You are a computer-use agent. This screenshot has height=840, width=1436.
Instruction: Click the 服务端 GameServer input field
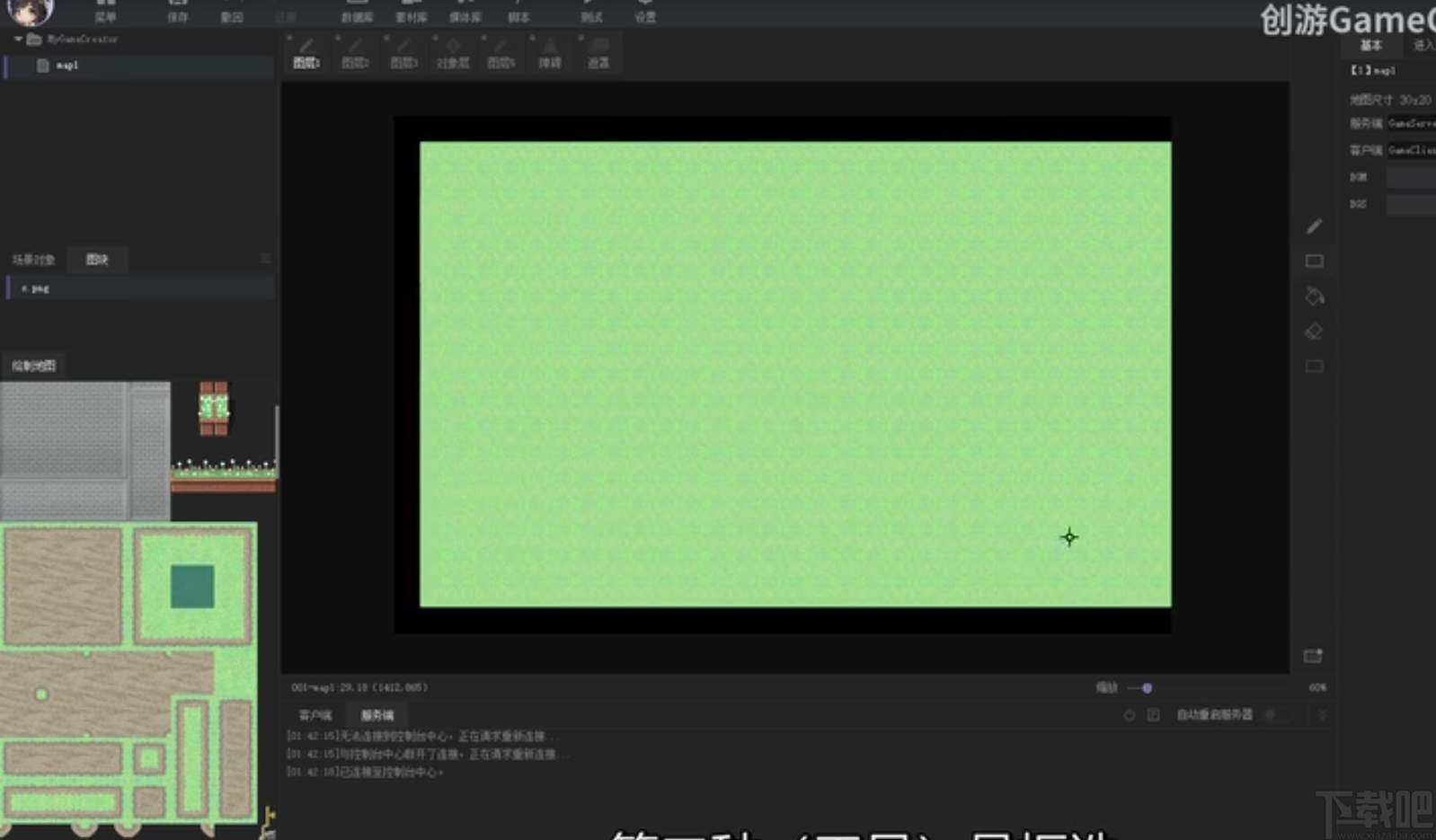pos(1411,123)
